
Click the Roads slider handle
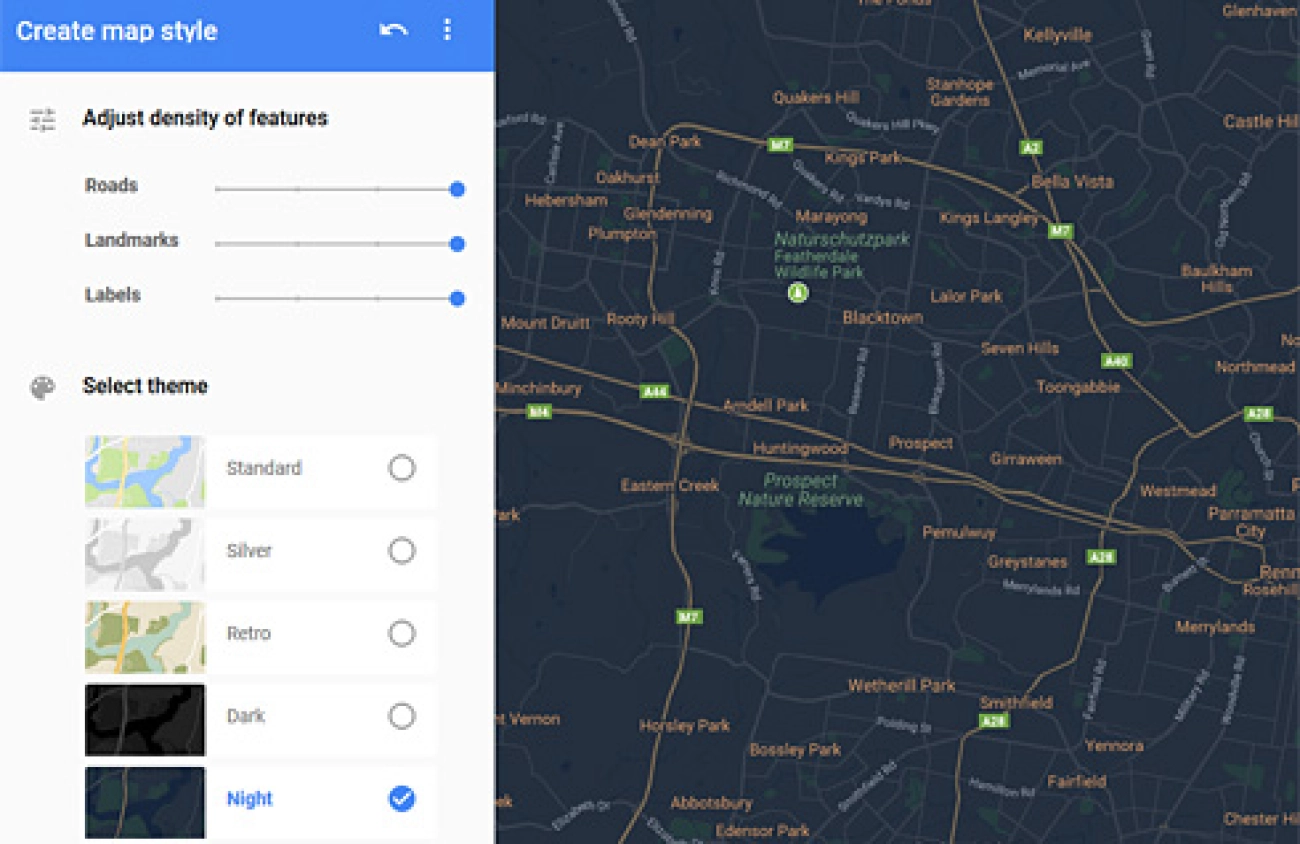(x=456, y=188)
